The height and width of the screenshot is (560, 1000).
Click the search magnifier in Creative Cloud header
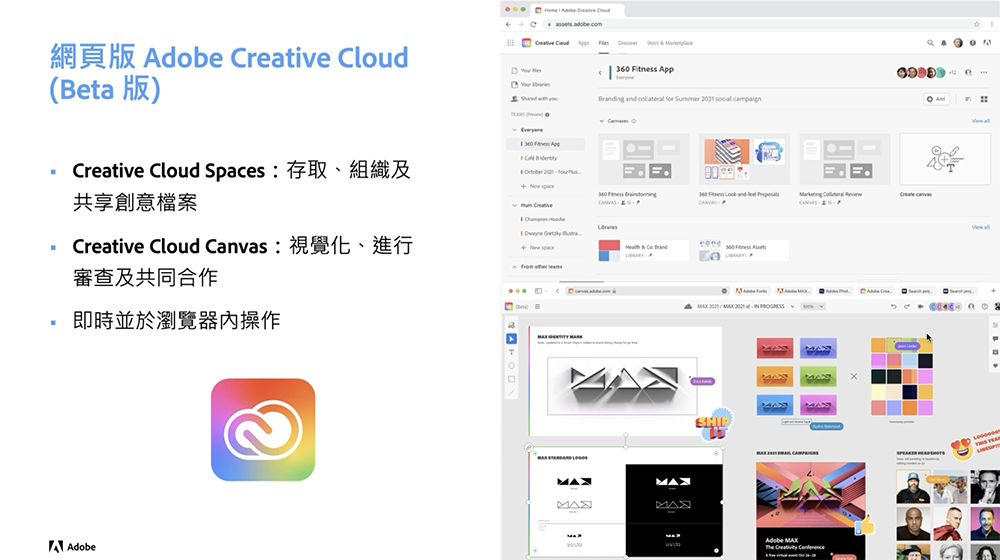pos(930,43)
